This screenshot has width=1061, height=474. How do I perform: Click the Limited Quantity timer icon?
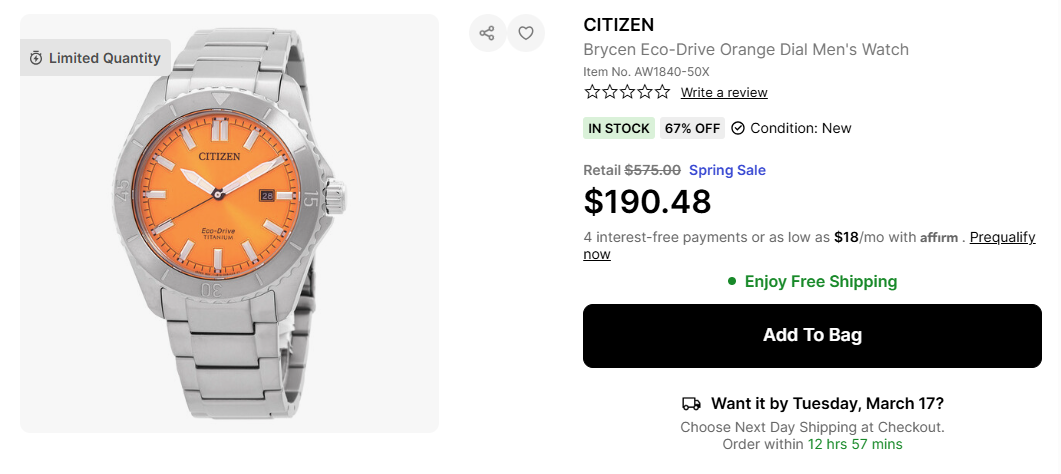[36, 58]
